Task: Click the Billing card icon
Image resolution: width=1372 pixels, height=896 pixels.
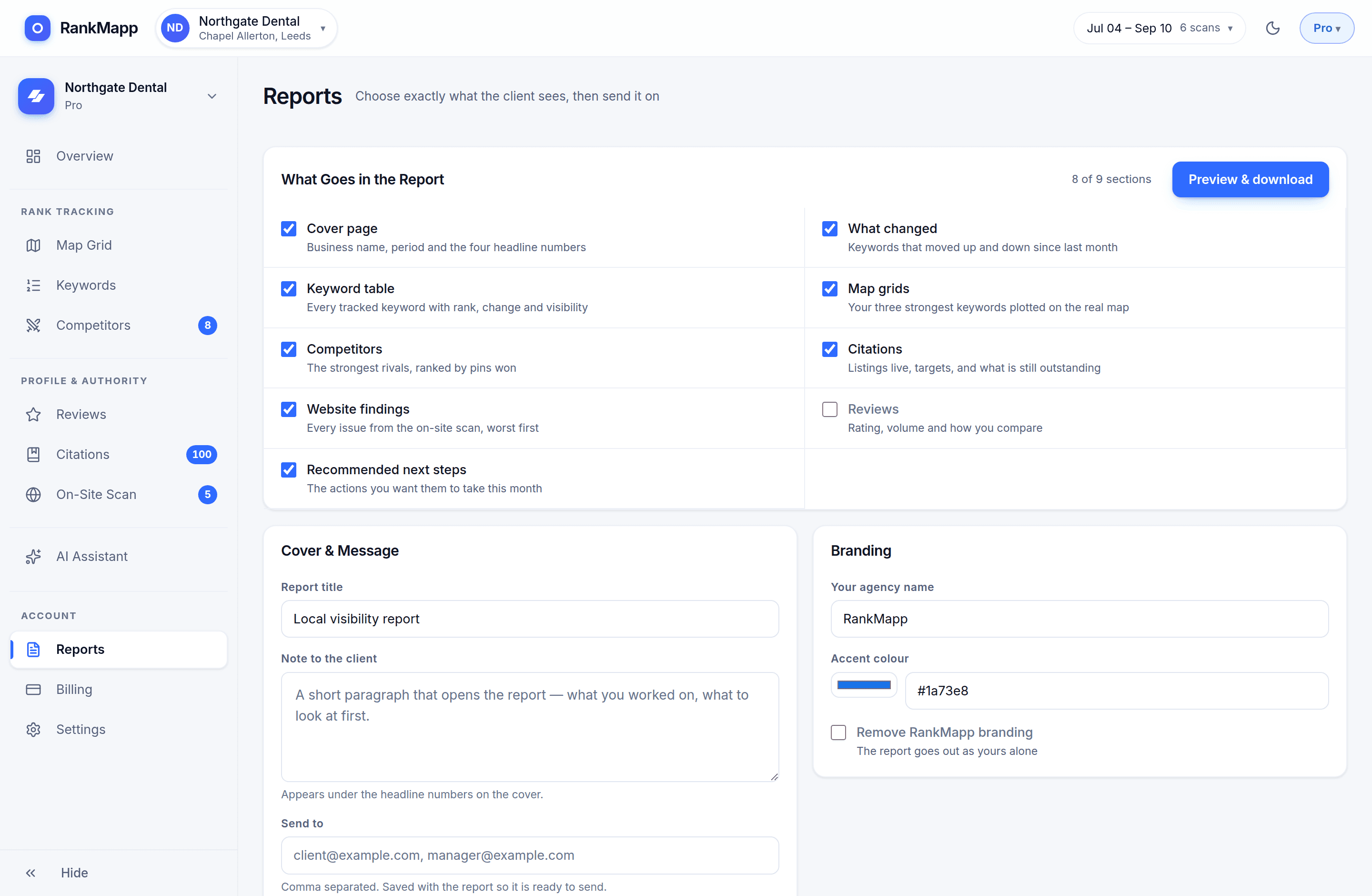Action: click(33, 690)
